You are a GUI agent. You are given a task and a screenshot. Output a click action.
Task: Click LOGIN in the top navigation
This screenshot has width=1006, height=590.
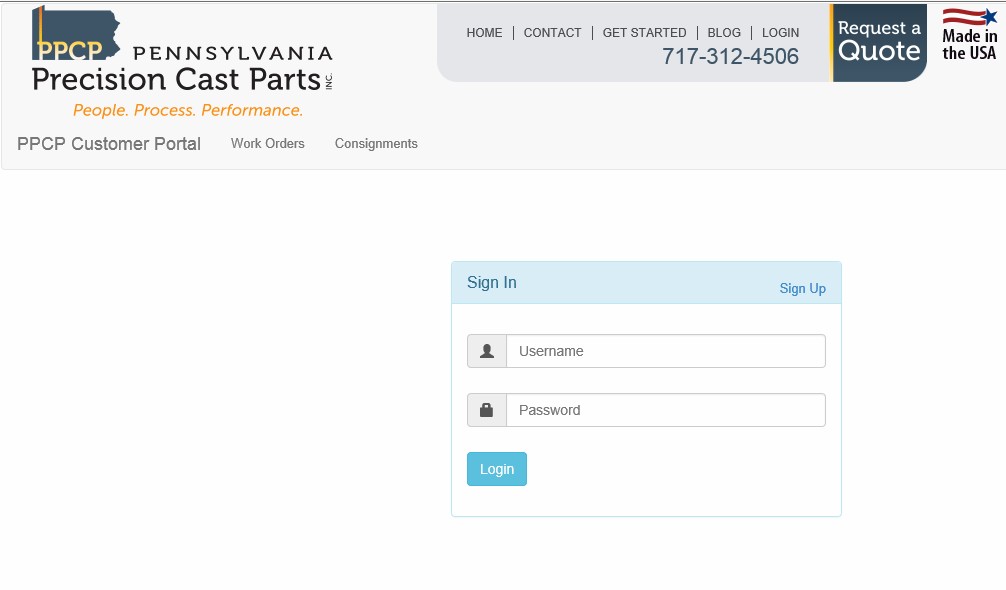click(x=780, y=33)
